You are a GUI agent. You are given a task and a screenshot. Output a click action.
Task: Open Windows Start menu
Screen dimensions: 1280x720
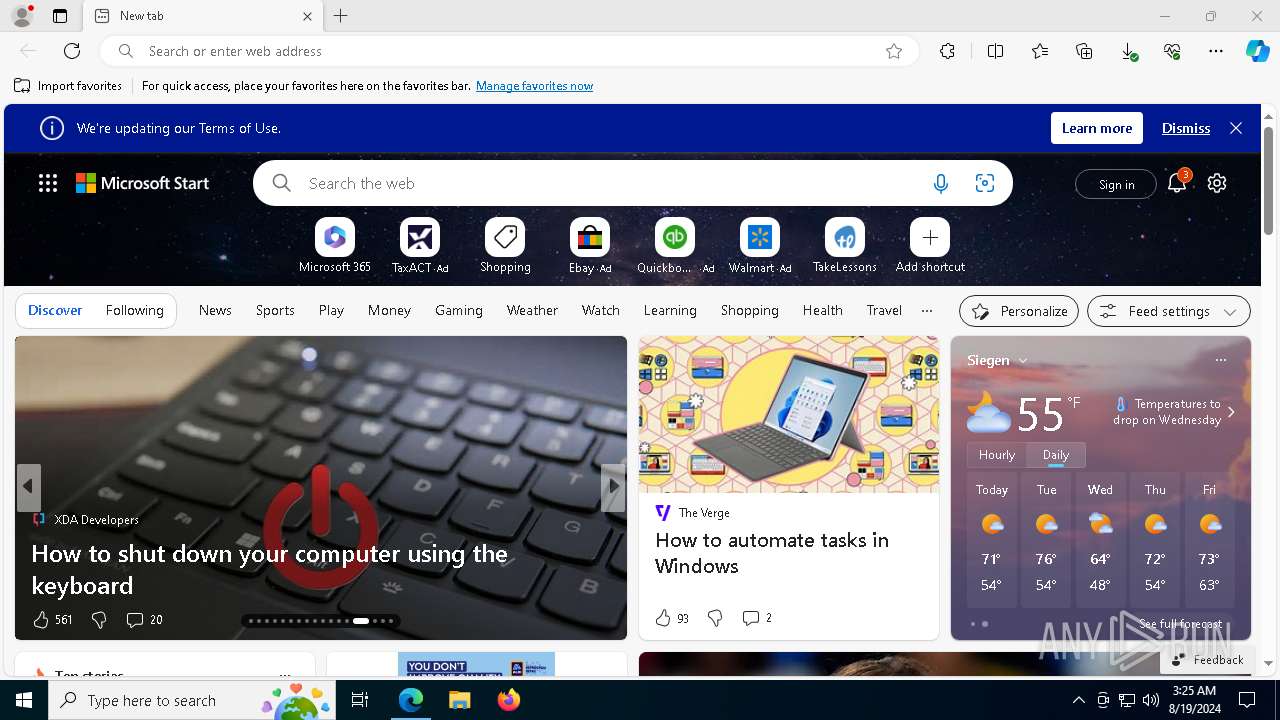click(24, 700)
